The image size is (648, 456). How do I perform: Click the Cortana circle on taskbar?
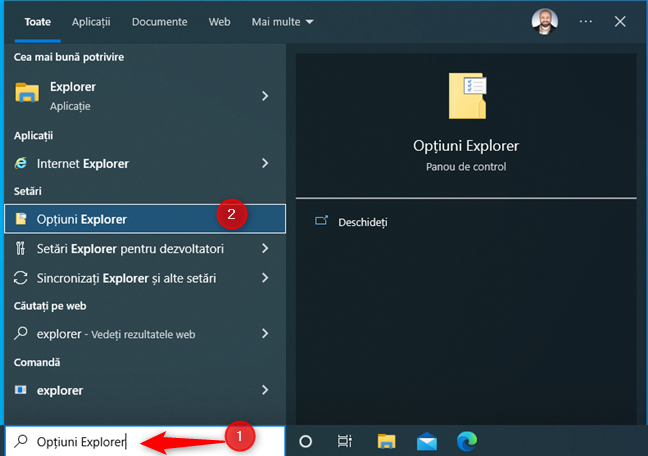point(305,441)
